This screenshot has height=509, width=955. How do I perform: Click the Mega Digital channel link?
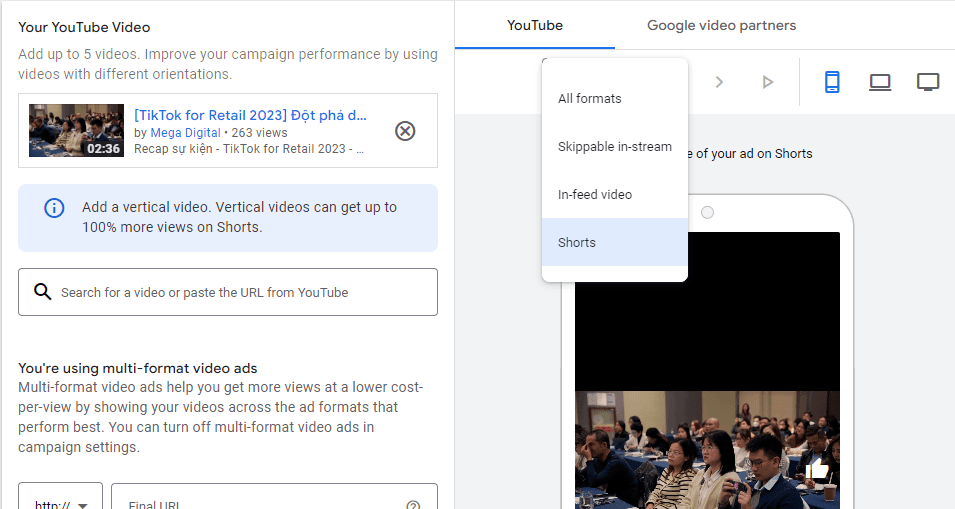pyautogui.click(x=185, y=132)
